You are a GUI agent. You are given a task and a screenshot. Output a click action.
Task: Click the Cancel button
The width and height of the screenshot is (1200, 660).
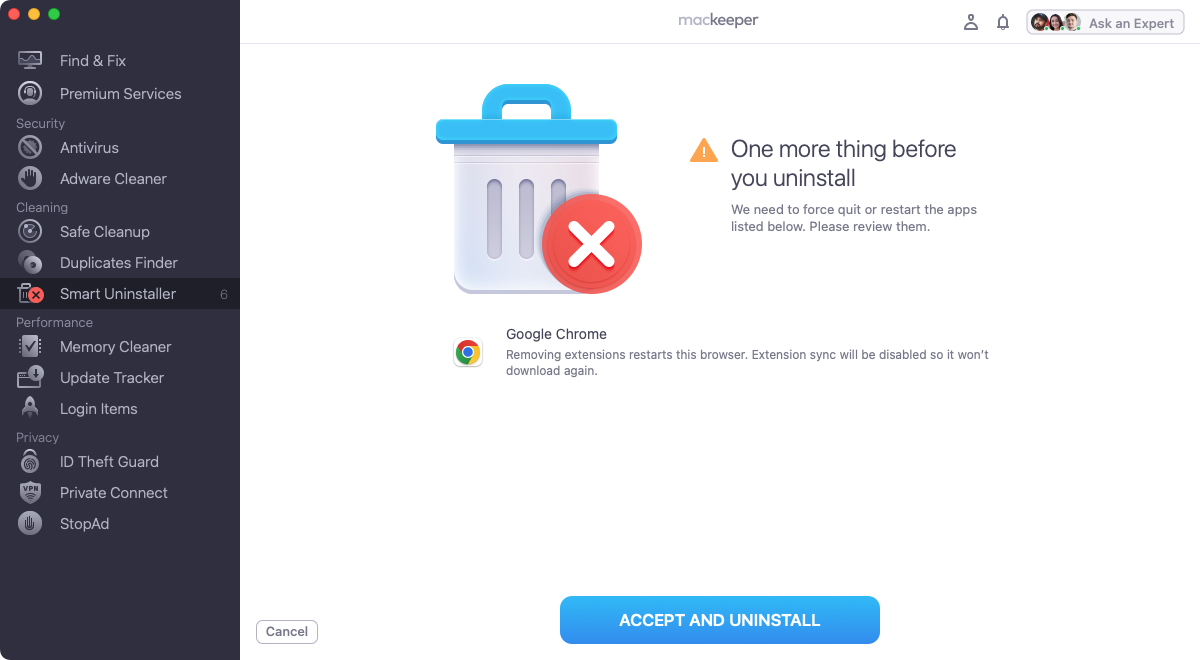[x=287, y=631]
